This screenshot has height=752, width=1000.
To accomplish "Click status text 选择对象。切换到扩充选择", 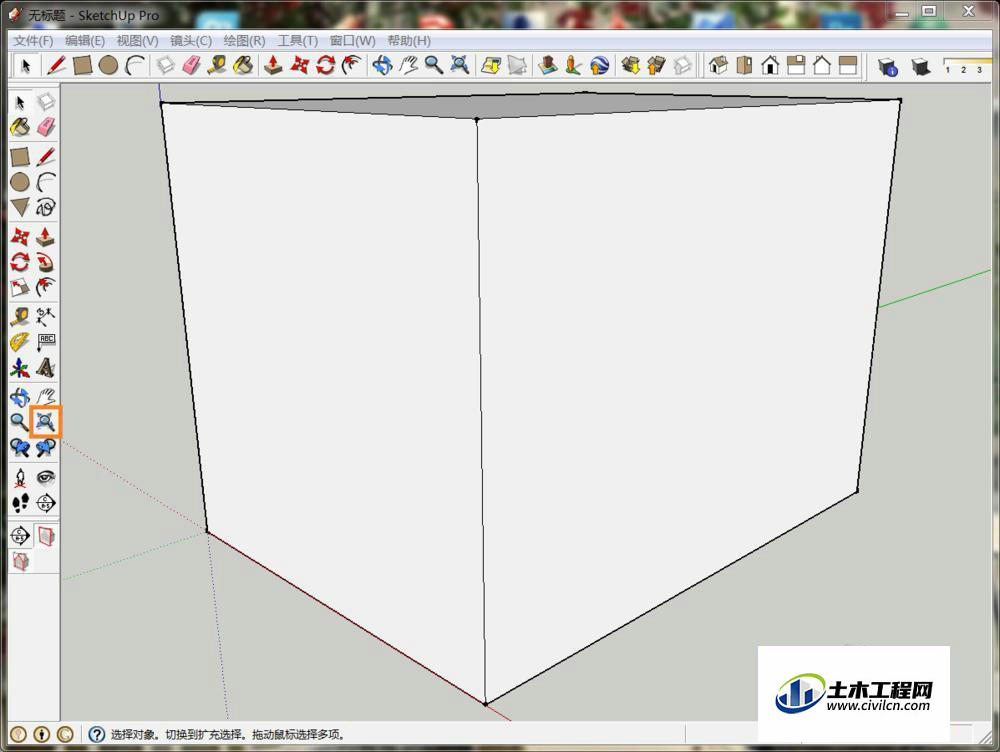I will [x=178, y=735].
